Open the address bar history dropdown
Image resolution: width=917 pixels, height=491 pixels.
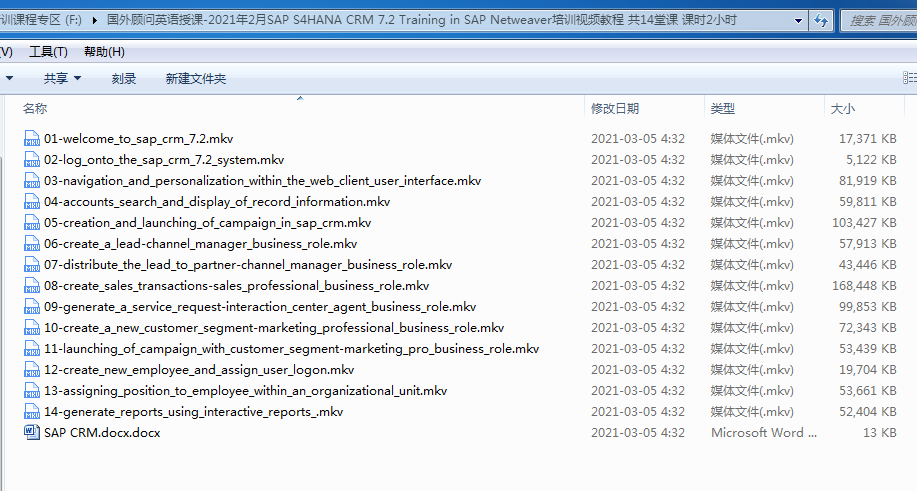pos(798,21)
